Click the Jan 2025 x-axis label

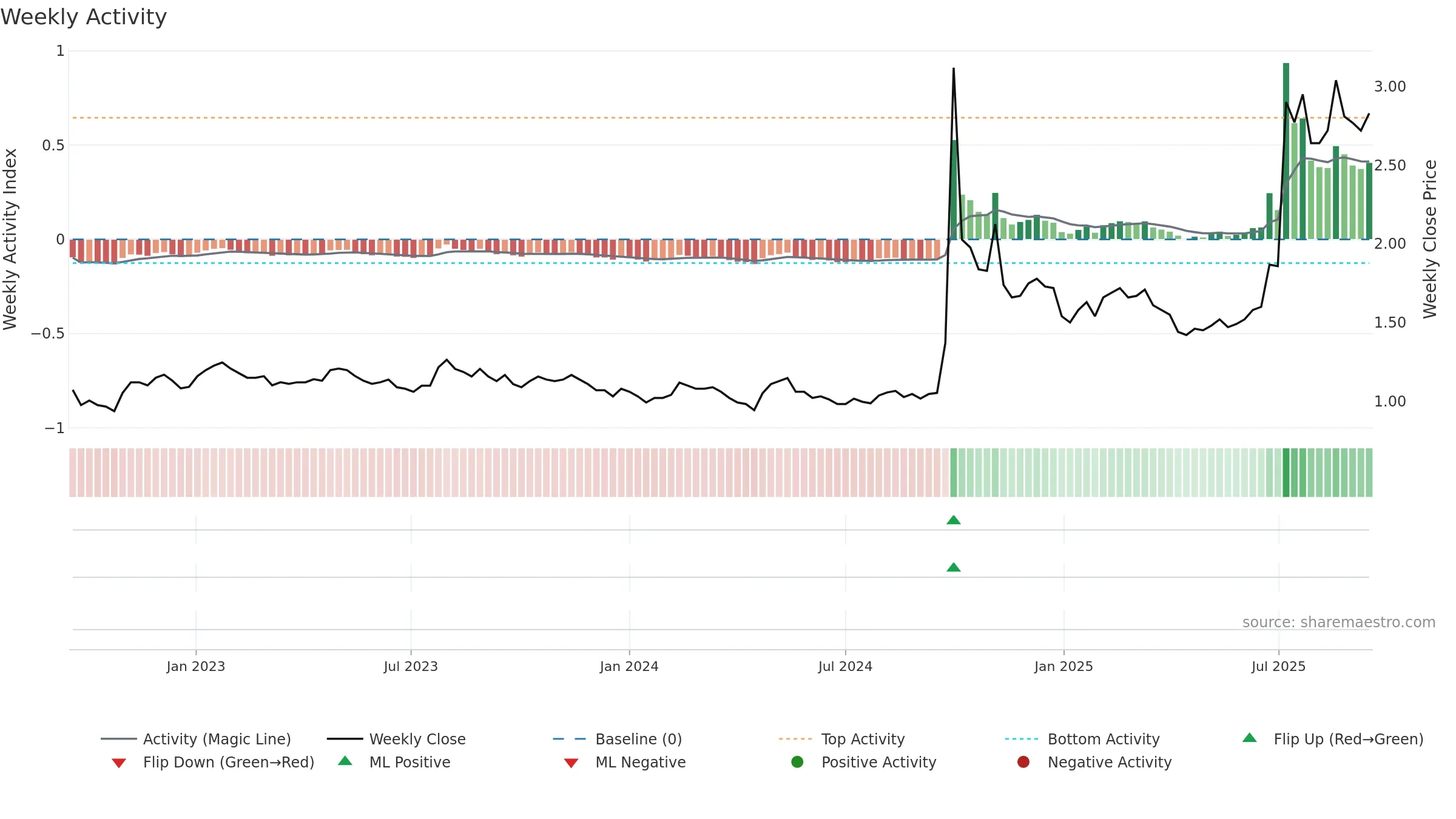click(x=1063, y=666)
